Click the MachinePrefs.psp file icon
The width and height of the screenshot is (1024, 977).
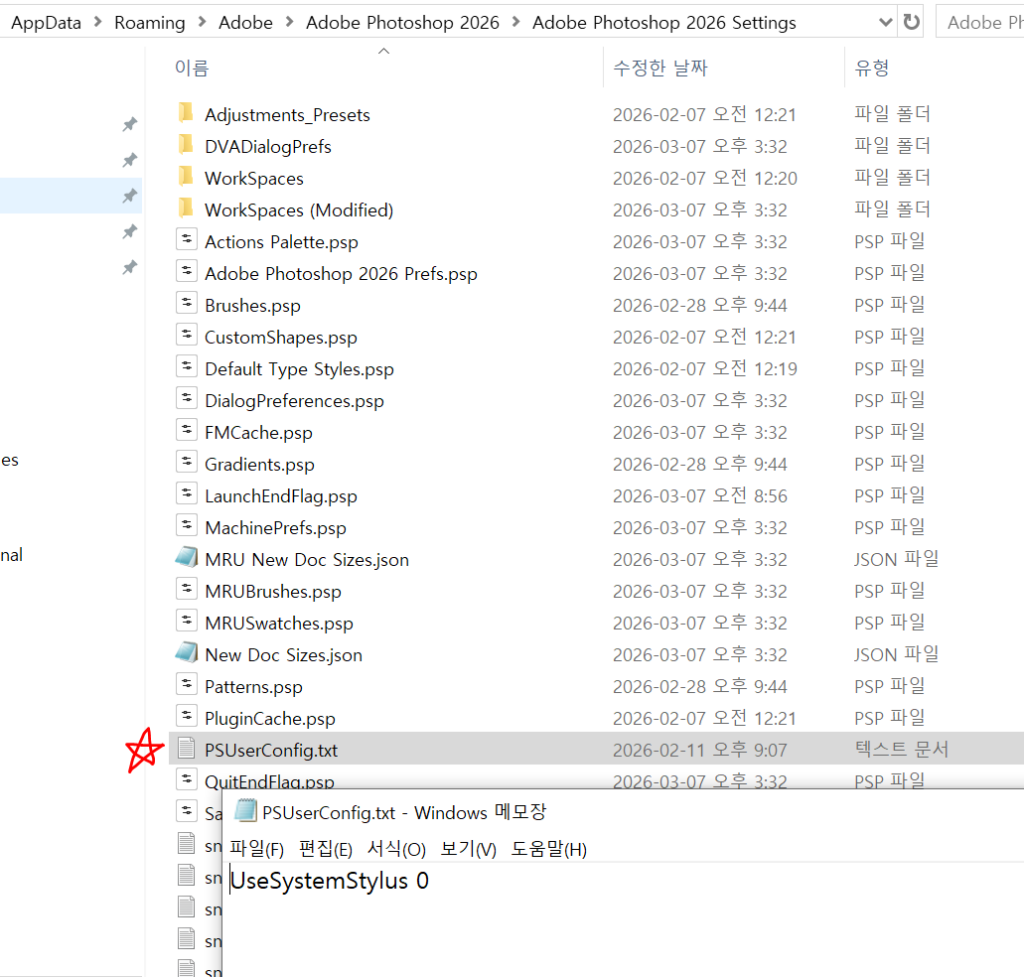[x=187, y=526]
